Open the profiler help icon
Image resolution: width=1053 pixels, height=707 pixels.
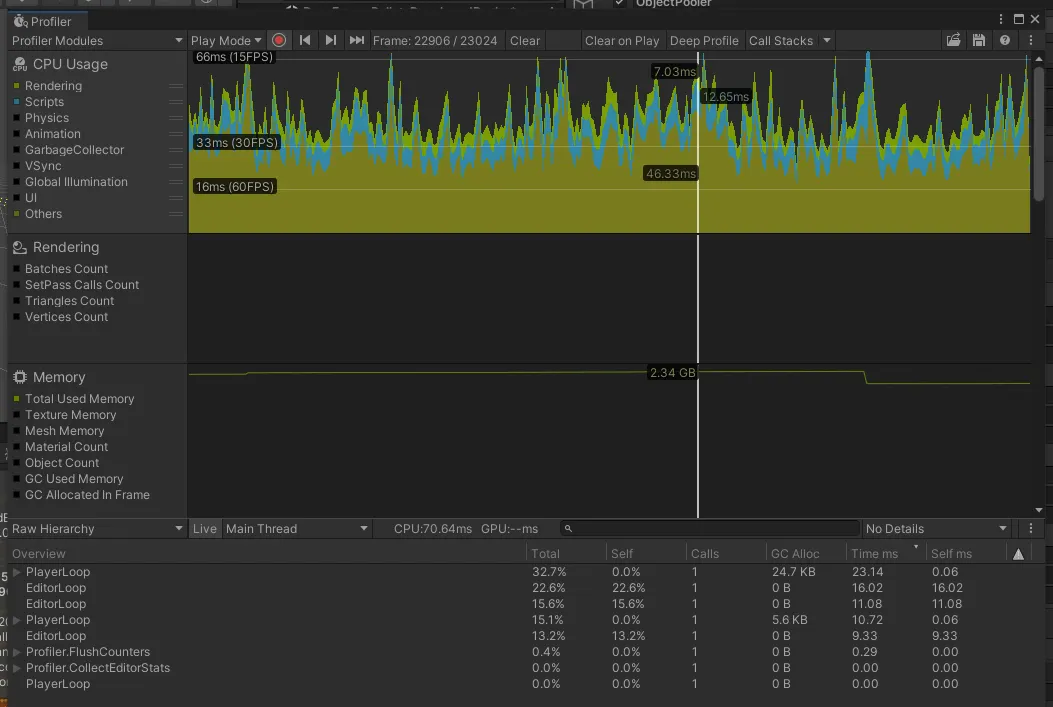coord(1005,41)
